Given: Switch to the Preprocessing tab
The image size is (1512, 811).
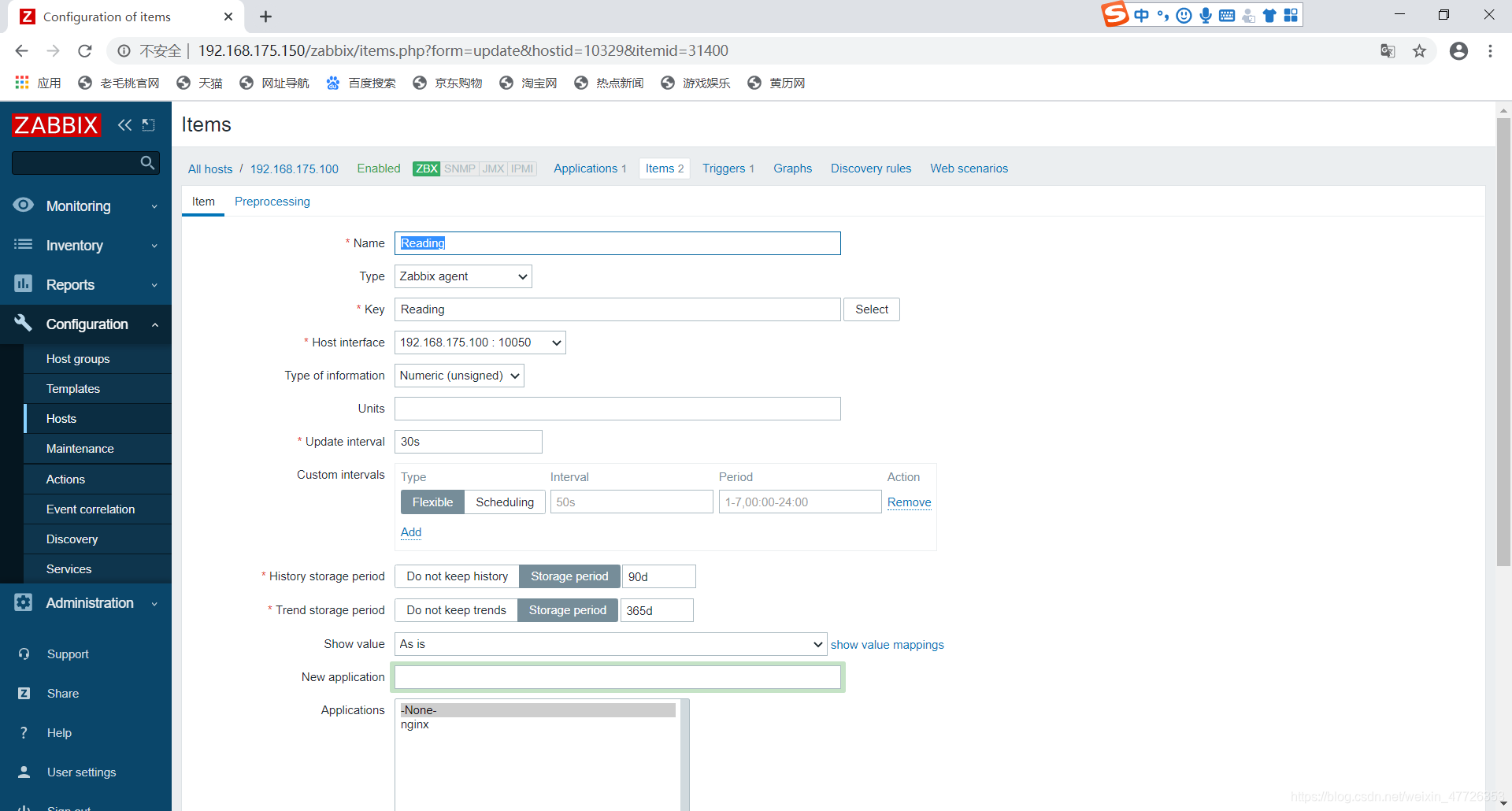Looking at the screenshot, I should (x=272, y=202).
